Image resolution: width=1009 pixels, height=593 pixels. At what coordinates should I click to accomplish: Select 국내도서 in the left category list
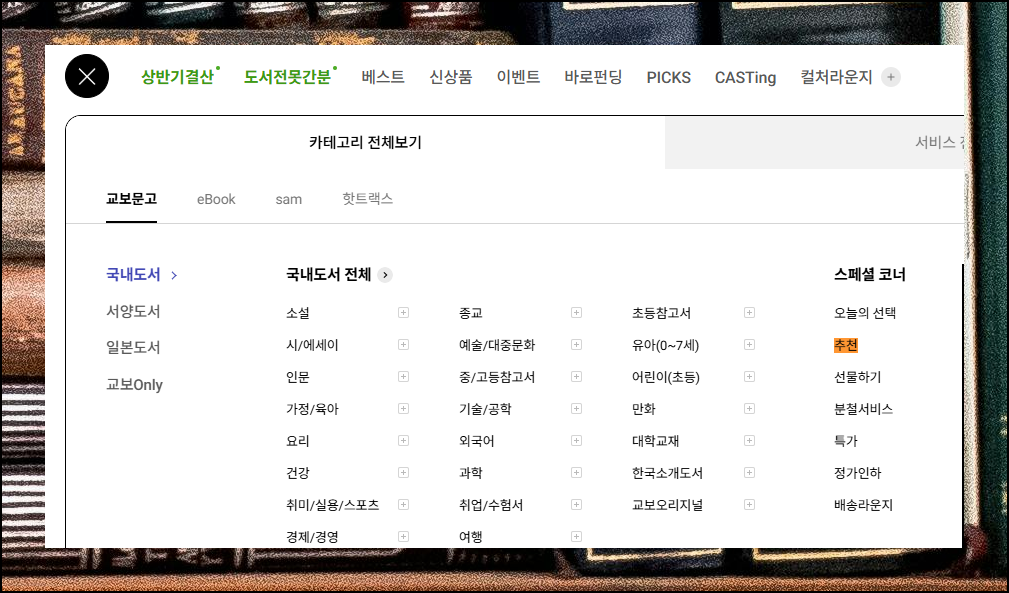(133, 275)
